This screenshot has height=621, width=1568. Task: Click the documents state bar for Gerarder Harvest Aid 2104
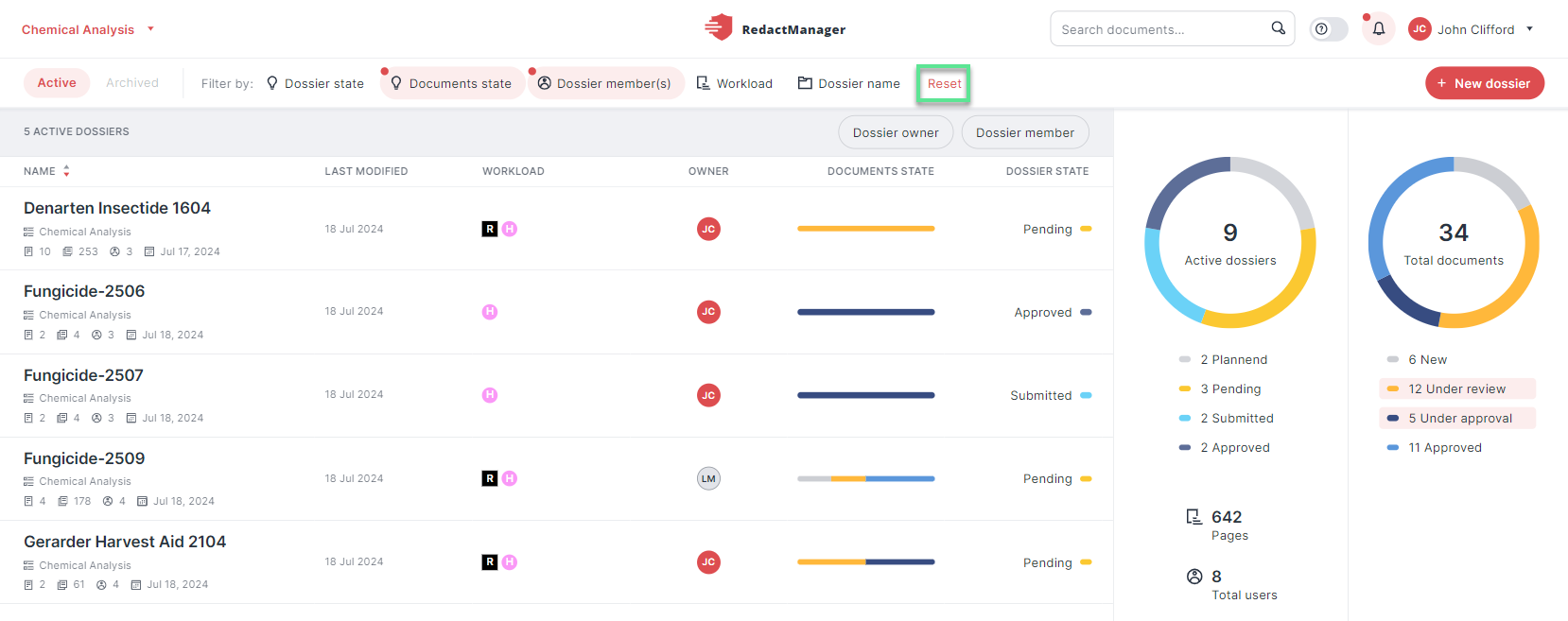866,562
